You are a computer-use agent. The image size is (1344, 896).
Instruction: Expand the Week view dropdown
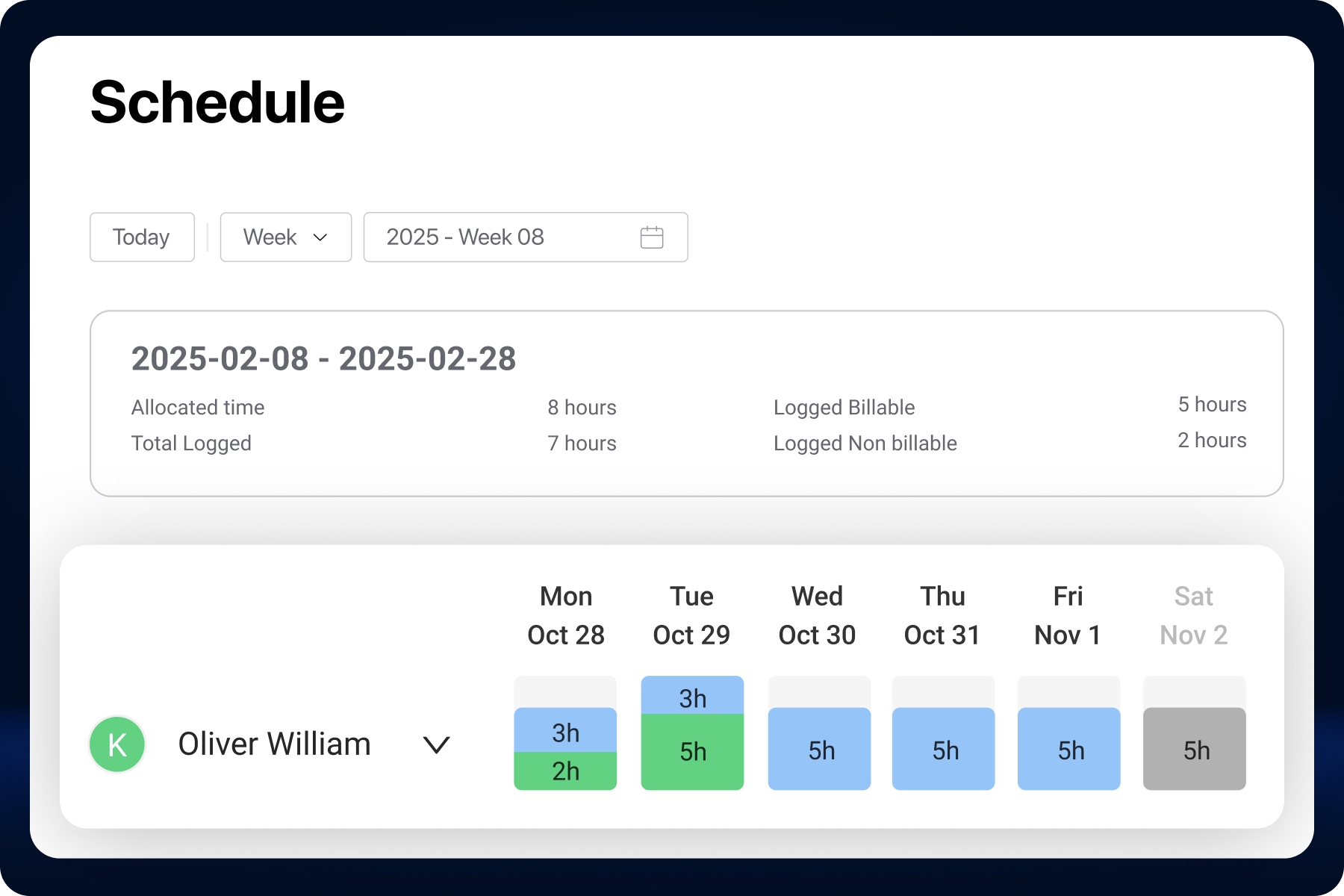285,237
